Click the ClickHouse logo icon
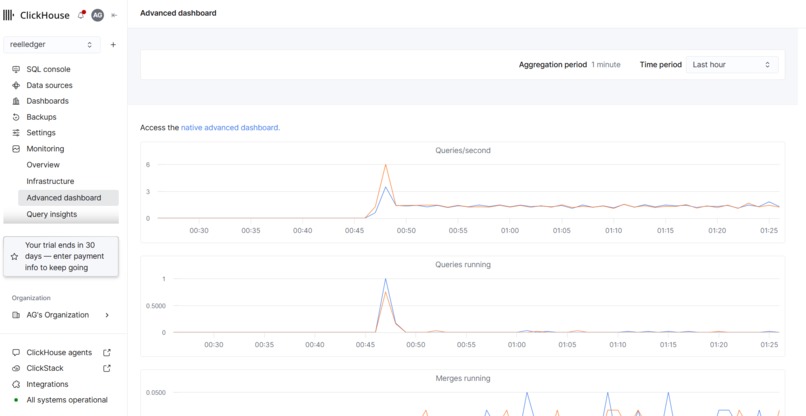 (9, 15)
